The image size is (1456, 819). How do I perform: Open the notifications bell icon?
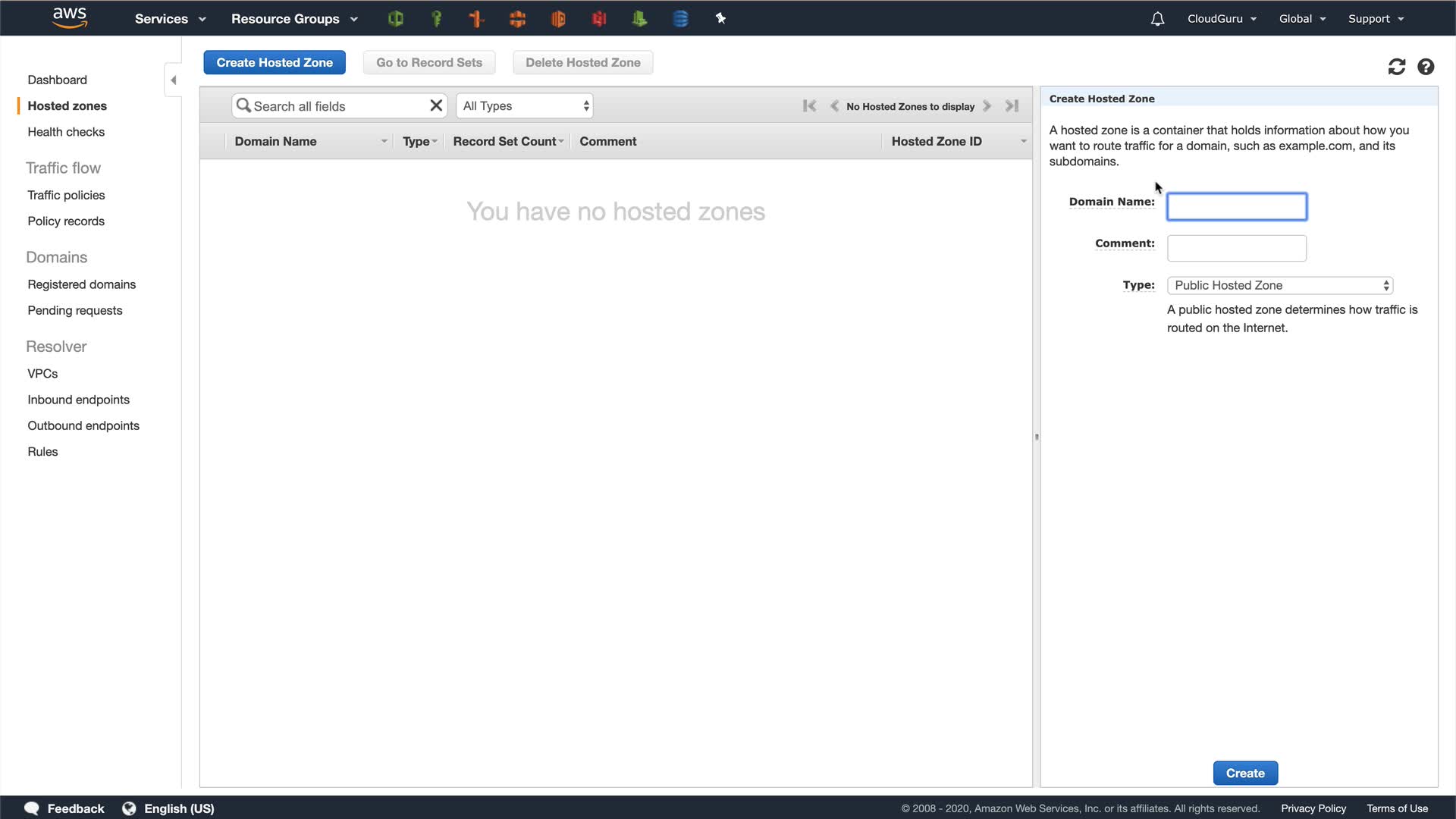[x=1157, y=19]
